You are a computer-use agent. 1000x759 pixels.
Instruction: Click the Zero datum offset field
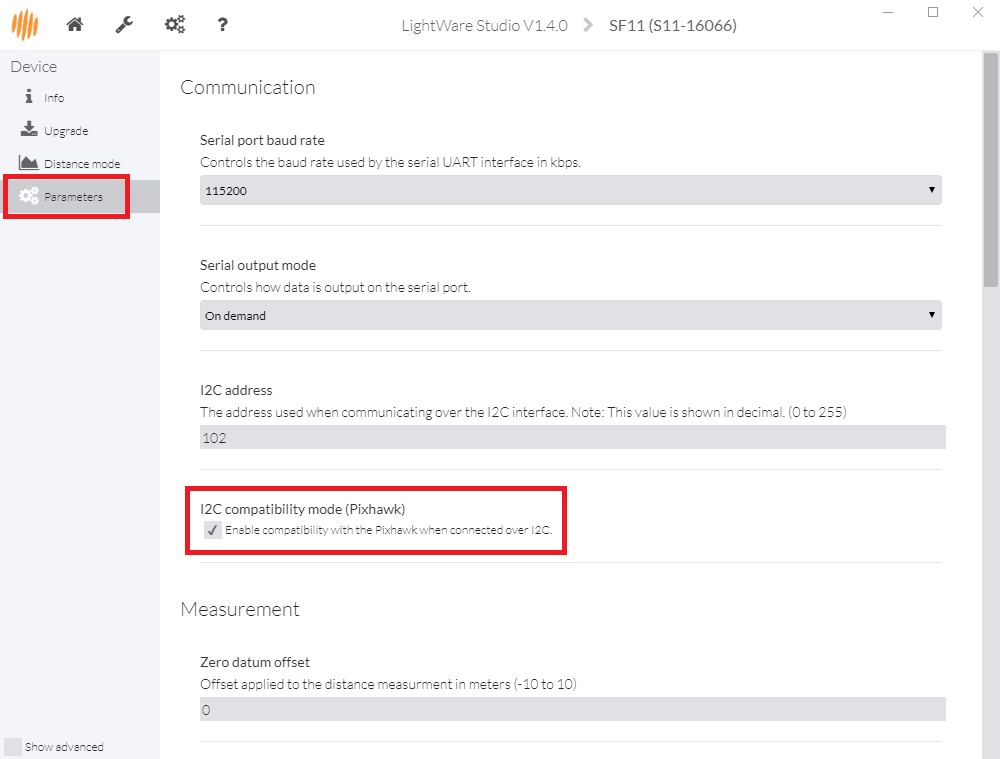coord(572,710)
